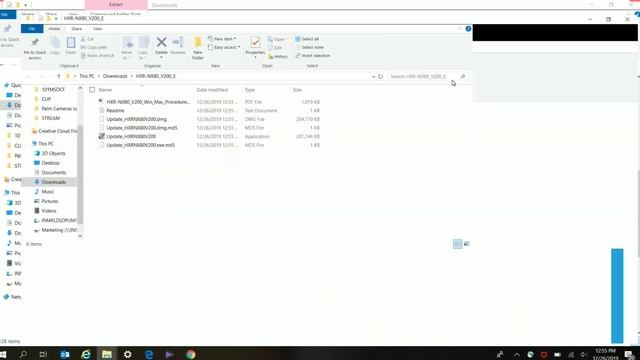Expand the Delete options arrow

click(161, 58)
